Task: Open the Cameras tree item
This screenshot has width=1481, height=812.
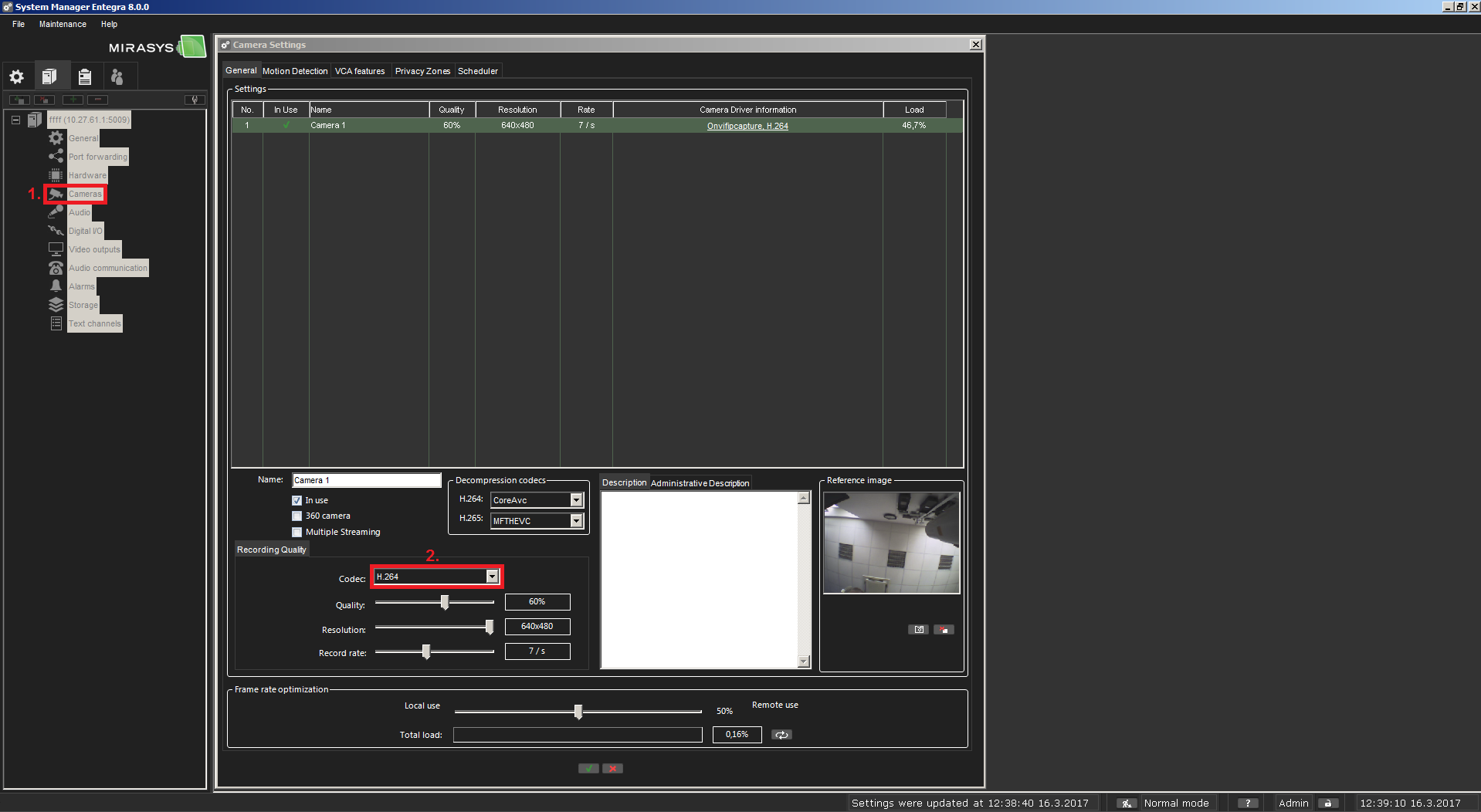Action: click(84, 194)
